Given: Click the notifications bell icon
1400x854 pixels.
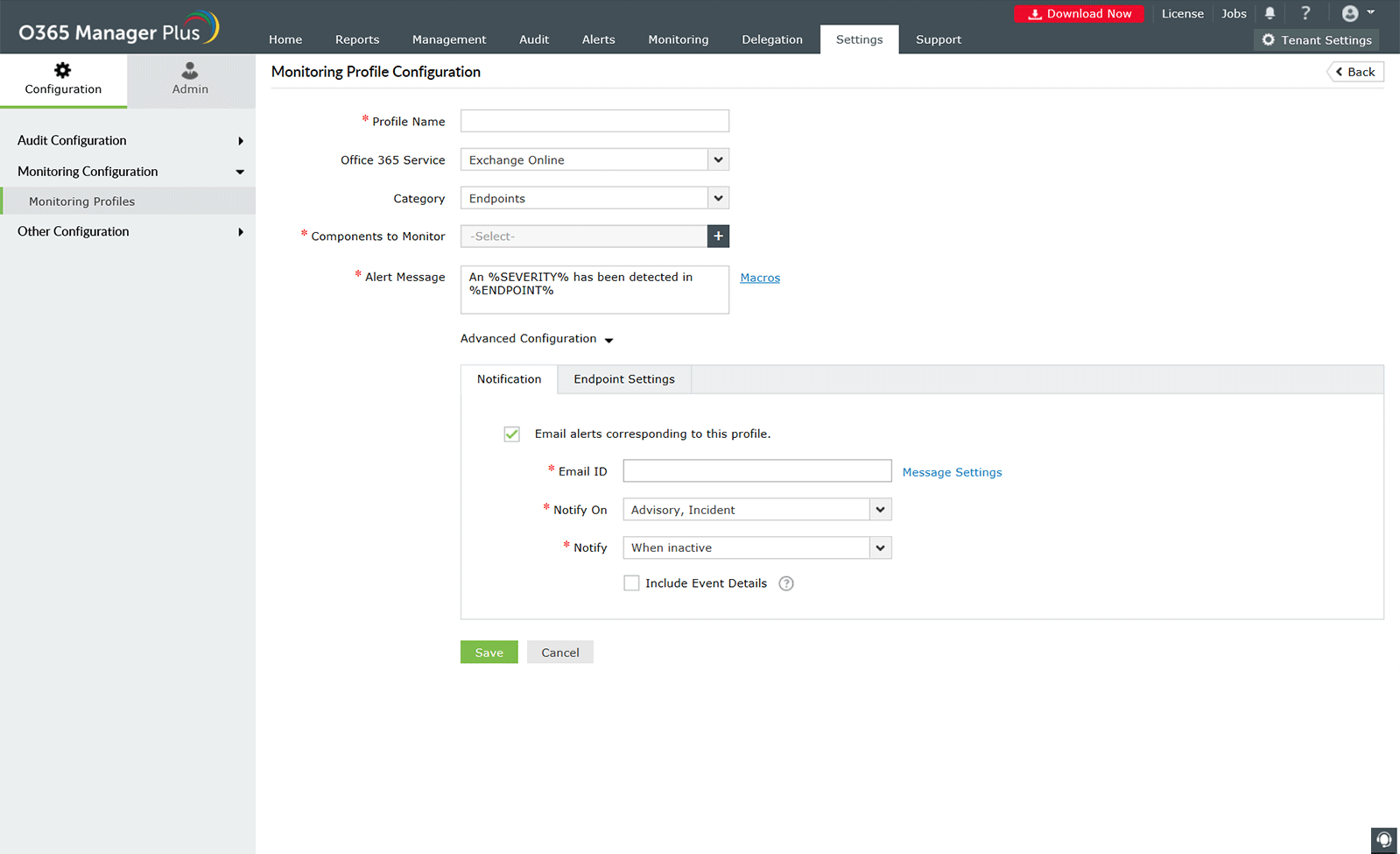Looking at the screenshot, I should click(1270, 13).
